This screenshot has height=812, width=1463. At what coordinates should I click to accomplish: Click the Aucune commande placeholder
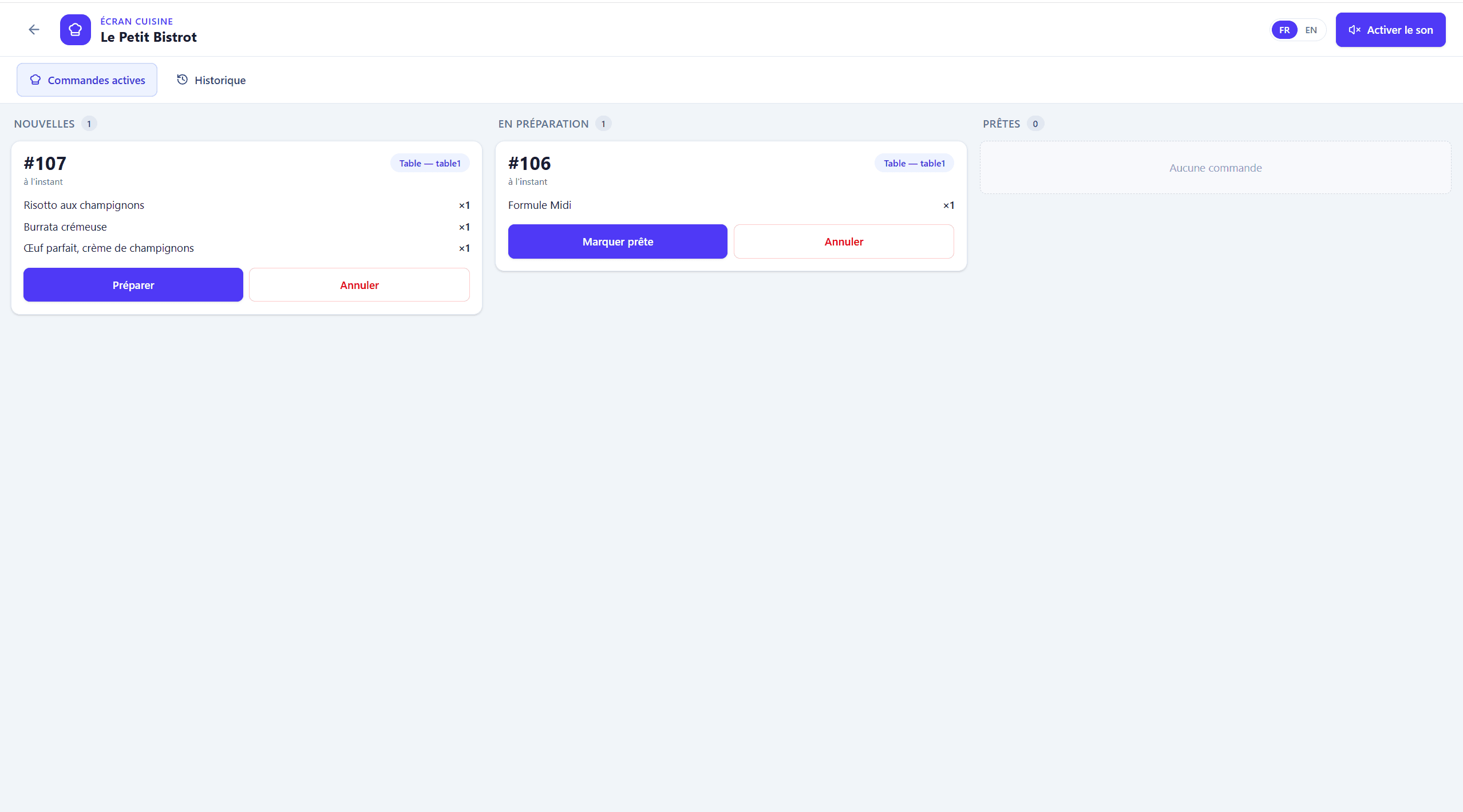pos(1216,168)
